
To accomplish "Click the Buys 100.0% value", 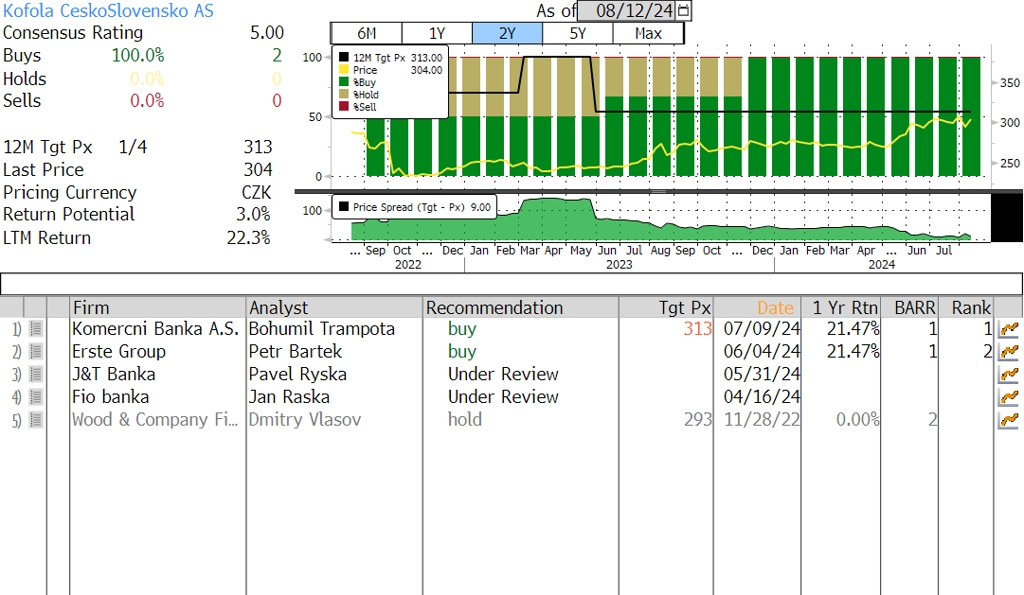I will point(138,56).
